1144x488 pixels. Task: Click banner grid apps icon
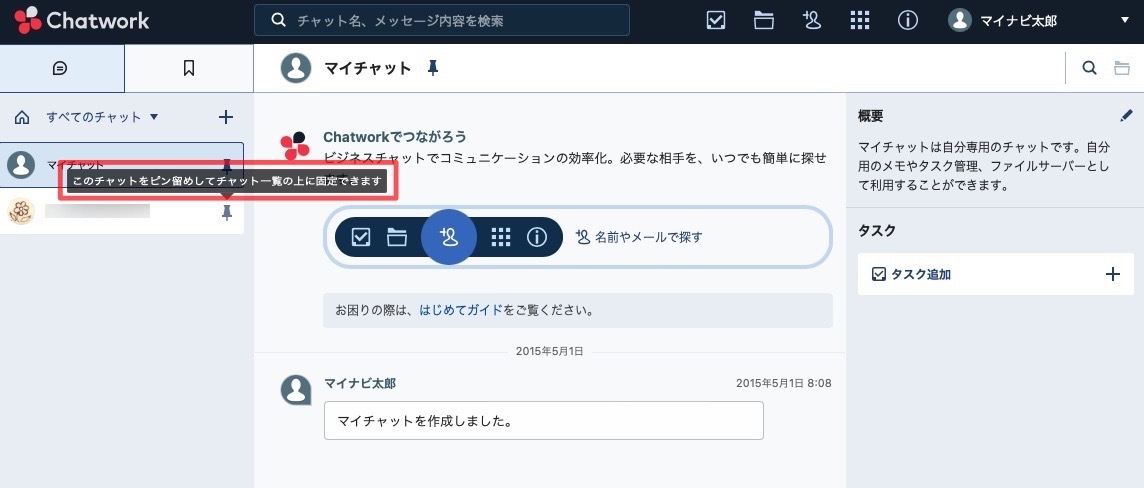[500, 237]
